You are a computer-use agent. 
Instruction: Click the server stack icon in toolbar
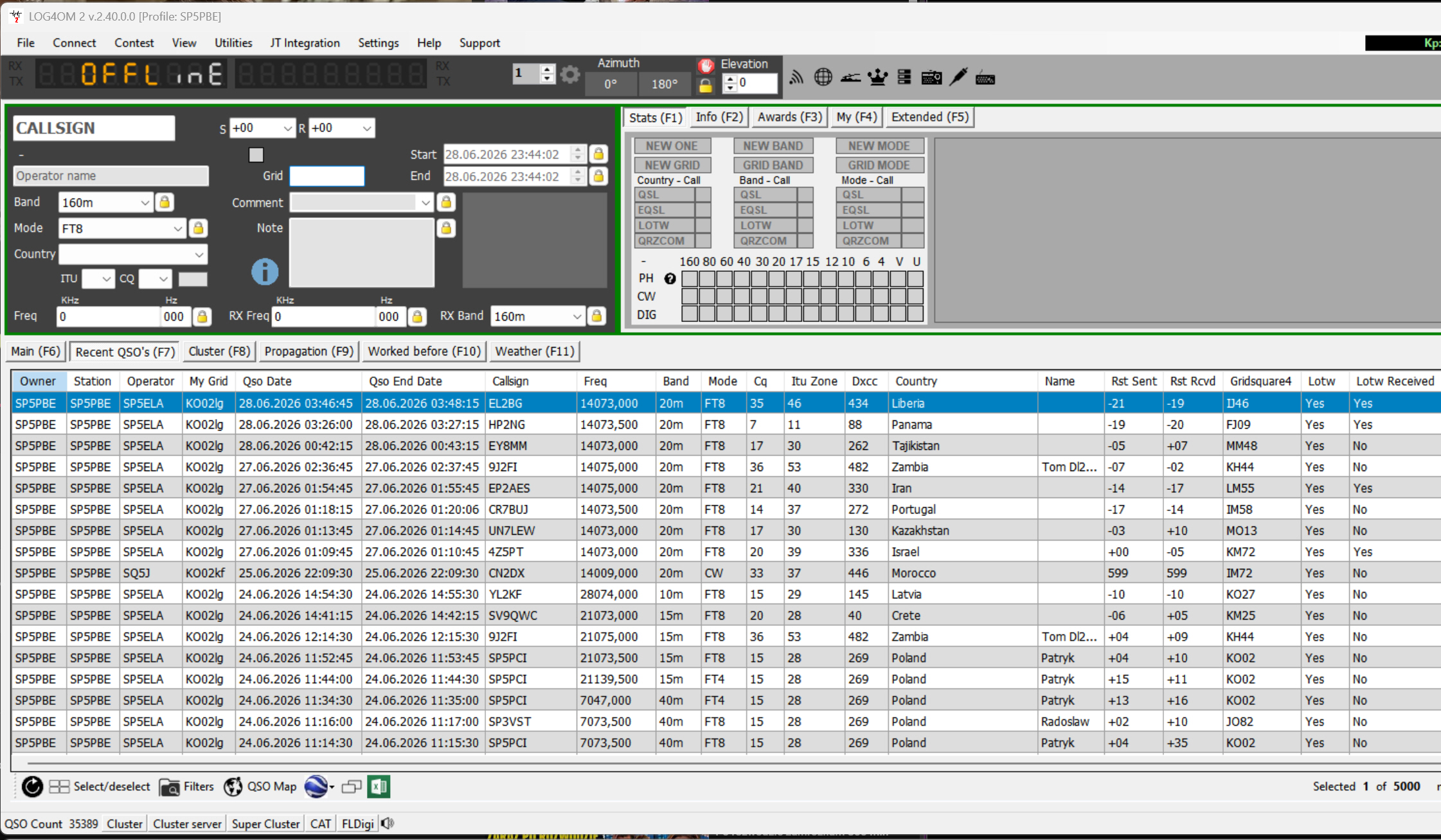click(x=904, y=78)
